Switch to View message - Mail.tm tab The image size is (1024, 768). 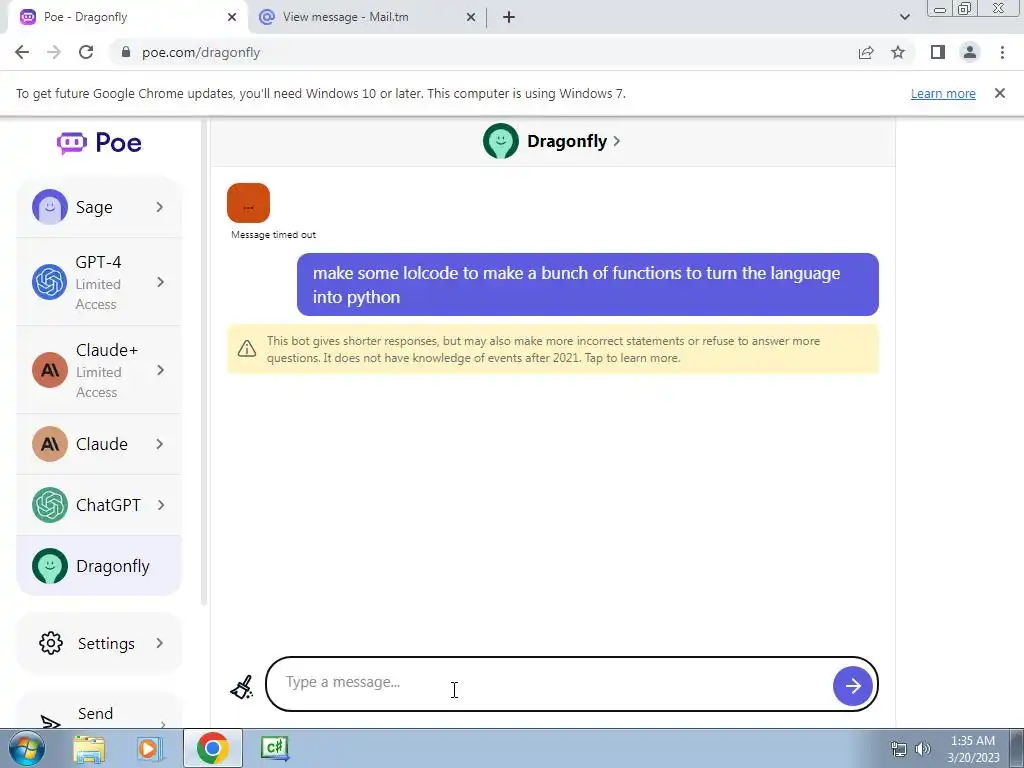366,17
